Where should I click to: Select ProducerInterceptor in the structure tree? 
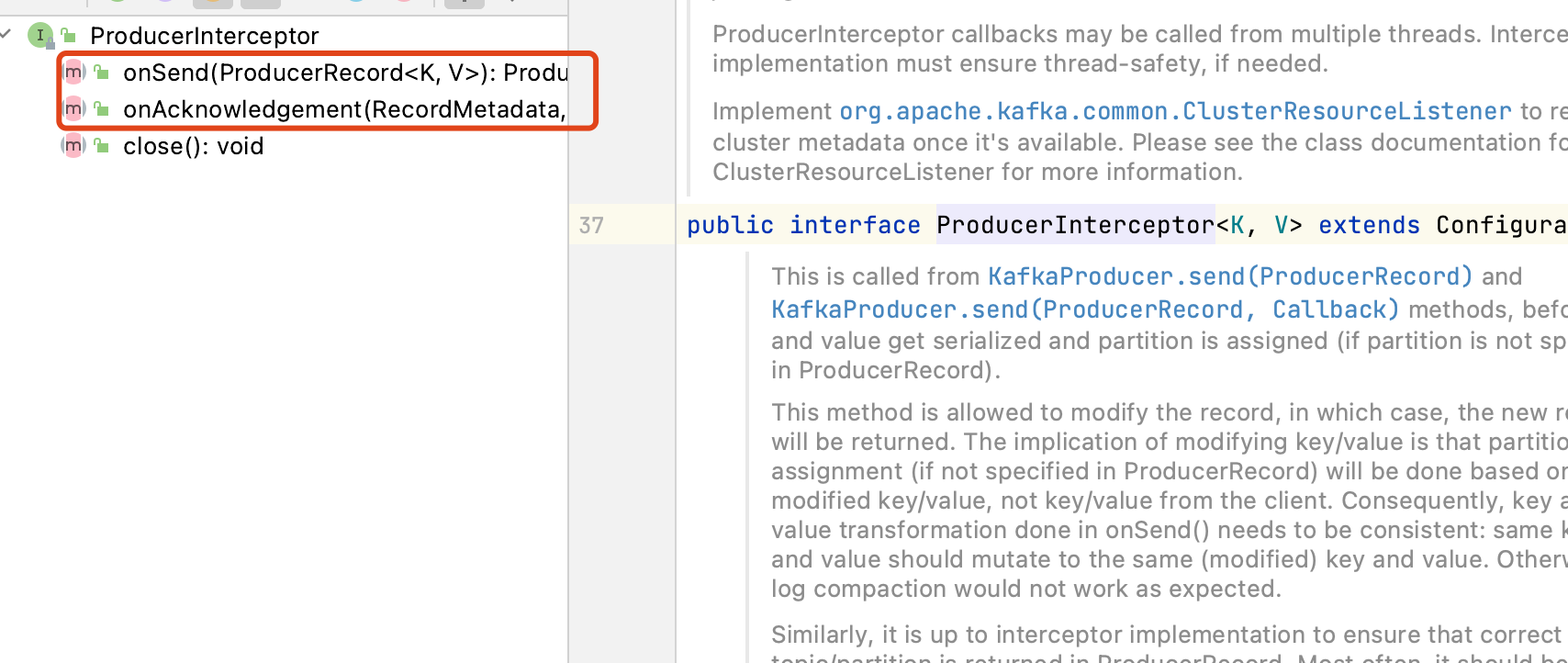click(204, 36)
